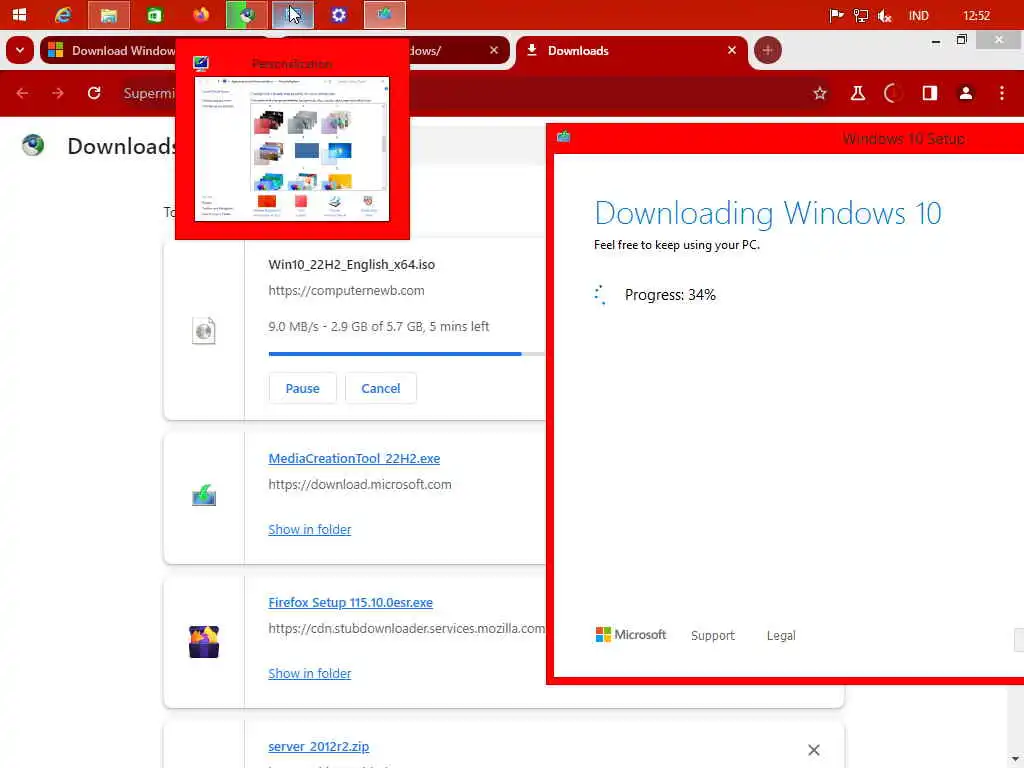Screen dimensions: 1024x768
Task: Click the ISO download progress bar
Action: point(407,354)
